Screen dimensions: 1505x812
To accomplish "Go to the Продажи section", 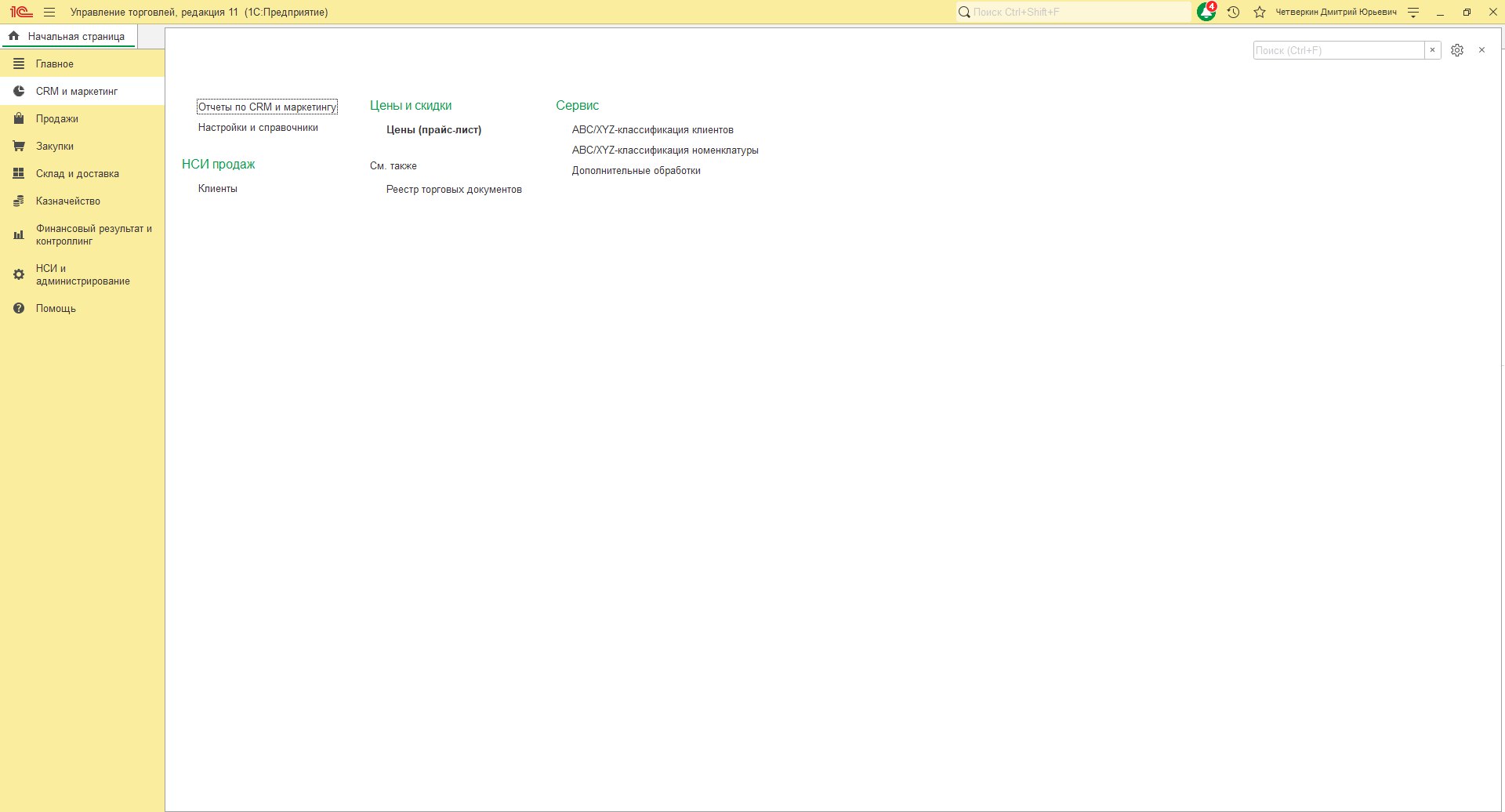I will pos(82,118).
